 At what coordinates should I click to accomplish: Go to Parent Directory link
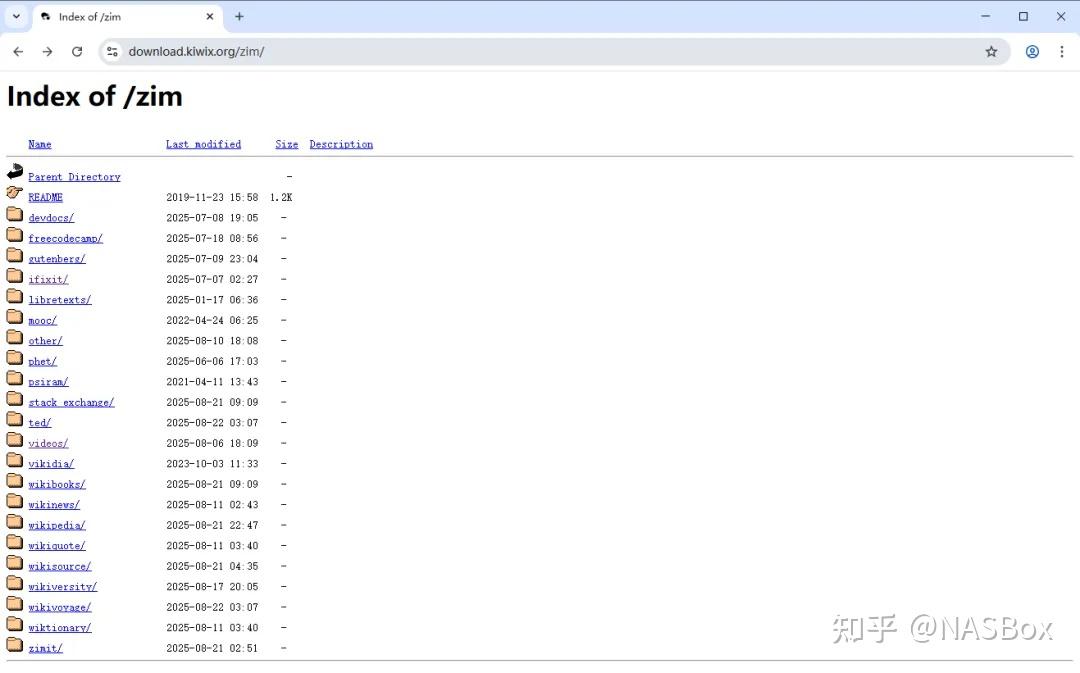pos(74,177)
